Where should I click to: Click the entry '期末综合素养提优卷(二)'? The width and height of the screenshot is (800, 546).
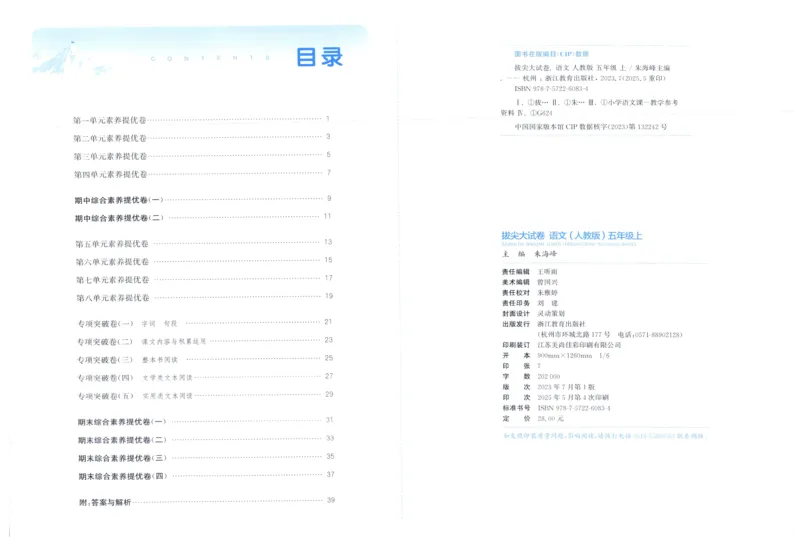tap(122, 440)
